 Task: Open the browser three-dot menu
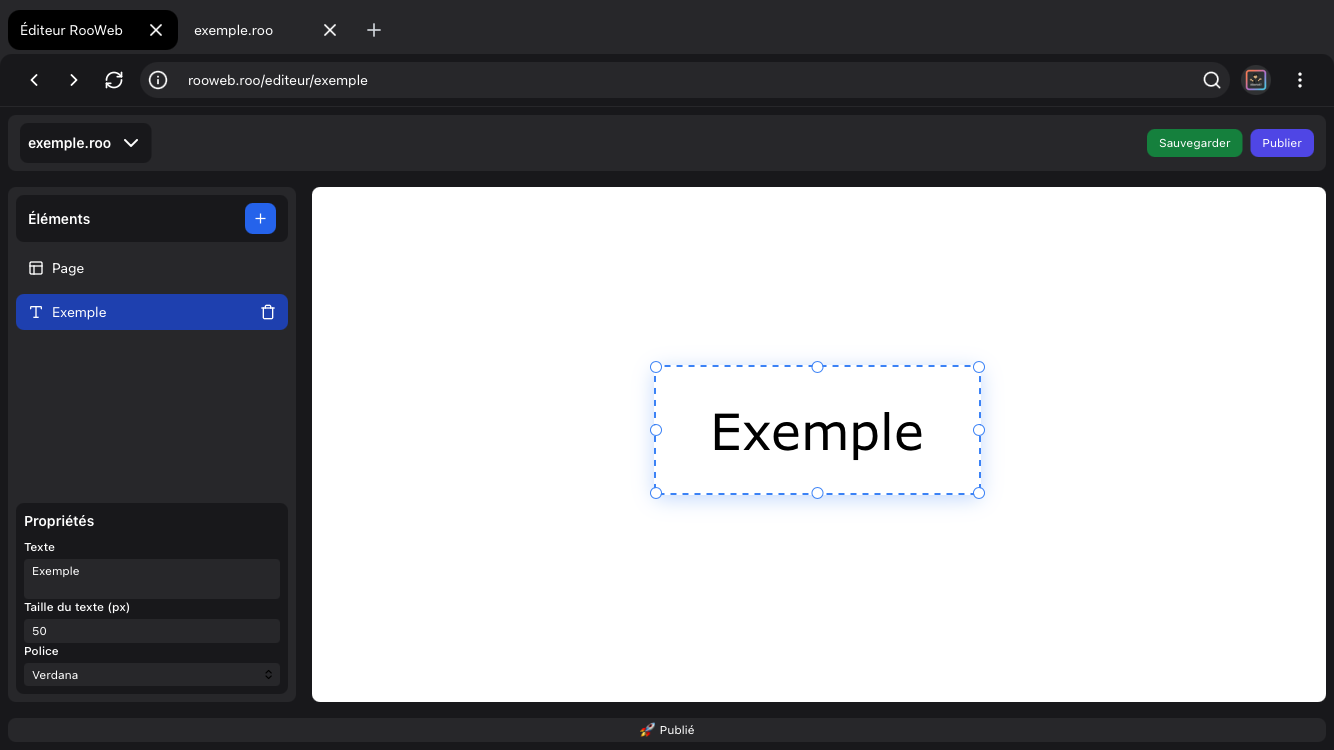click(x=1300, y=80)
